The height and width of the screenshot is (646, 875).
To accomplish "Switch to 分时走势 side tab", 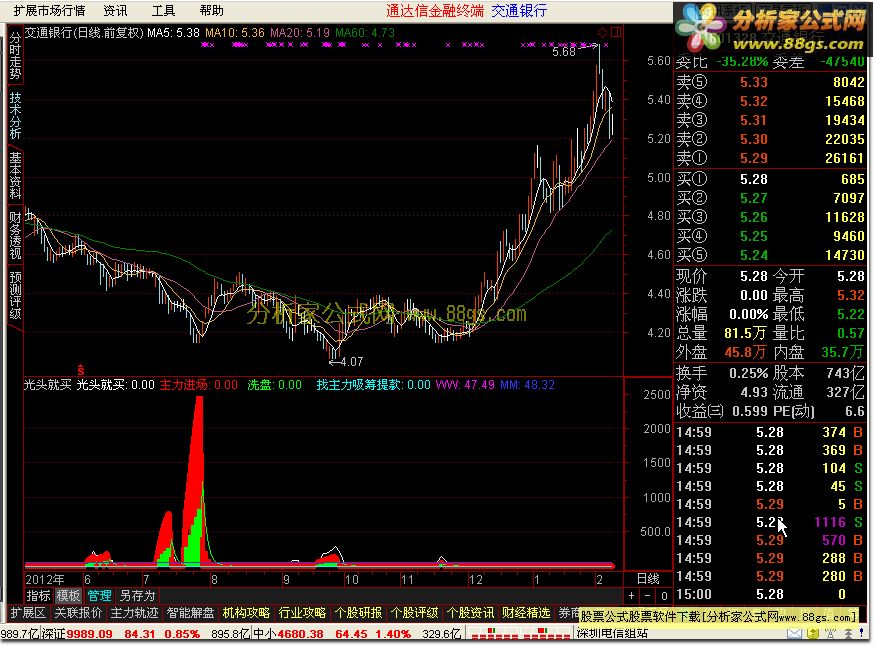I will (x=15, y=55).
